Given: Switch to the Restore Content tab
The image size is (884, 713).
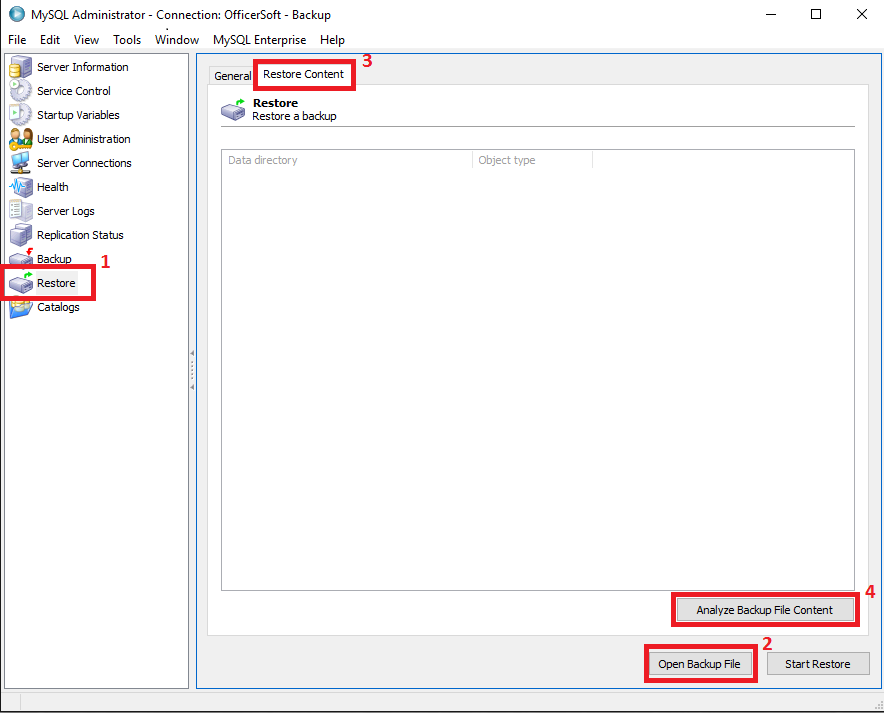Looking at the screenshot, I should (x=303, y=74).
